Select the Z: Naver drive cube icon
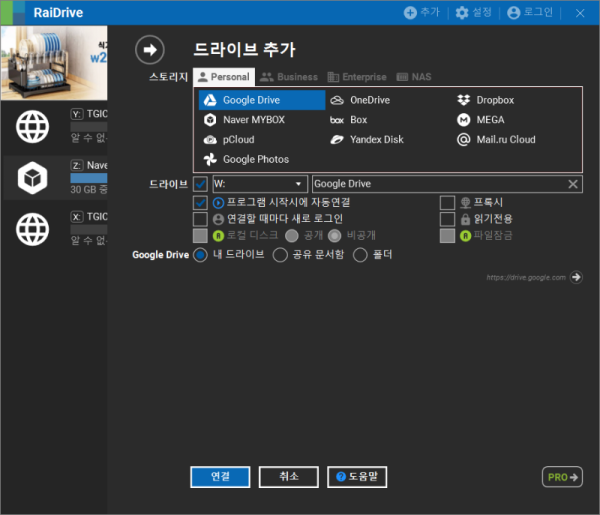The height and width of the screenshot is (515, 600). 33,178
